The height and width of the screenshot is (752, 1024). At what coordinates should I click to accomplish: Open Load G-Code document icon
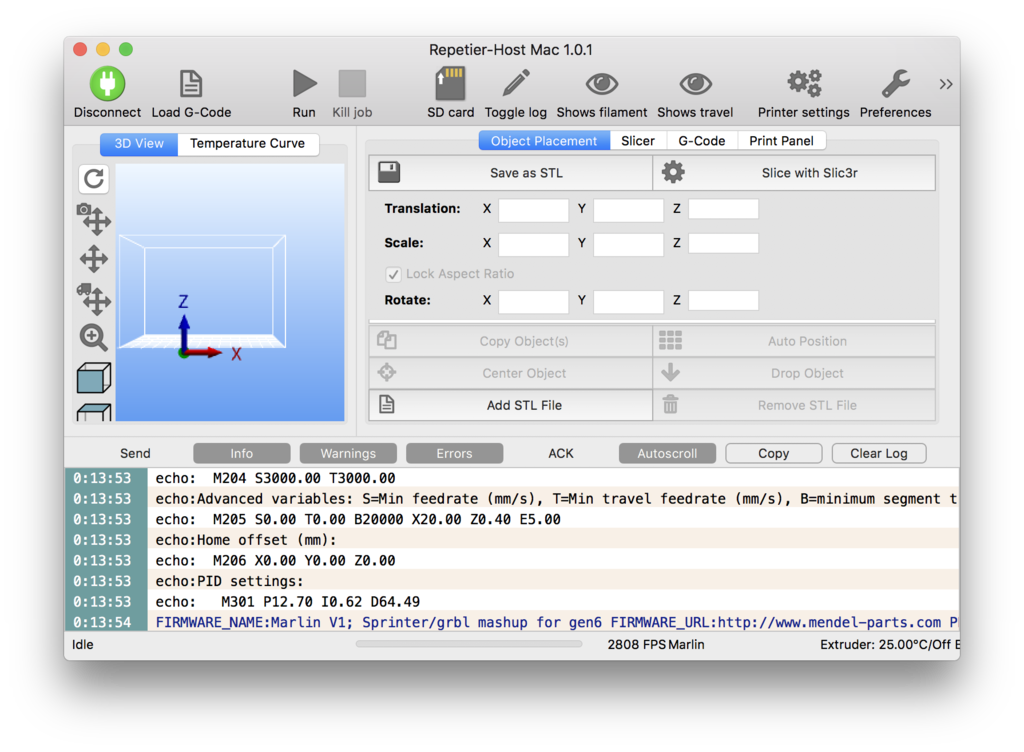191,84
